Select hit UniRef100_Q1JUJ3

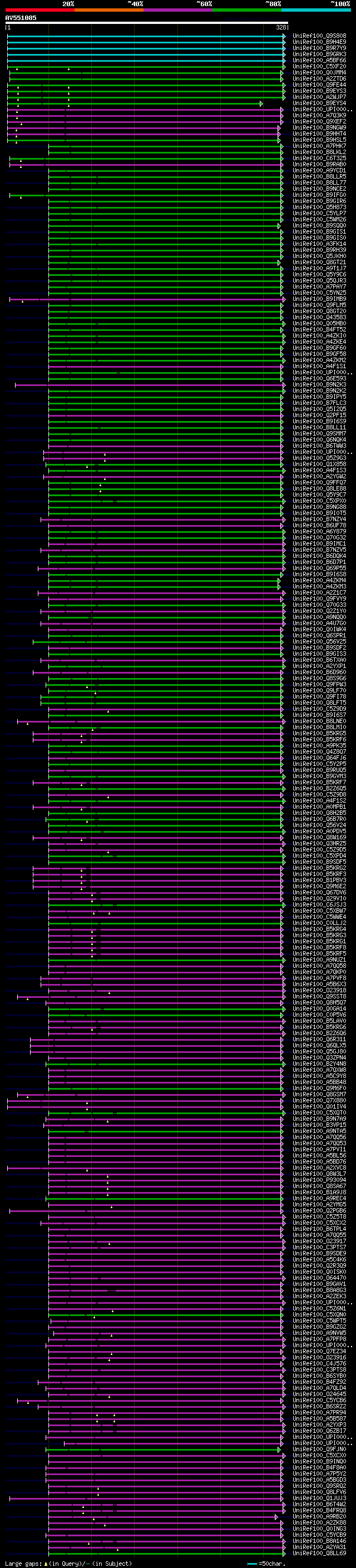(x=319, y=1499)
